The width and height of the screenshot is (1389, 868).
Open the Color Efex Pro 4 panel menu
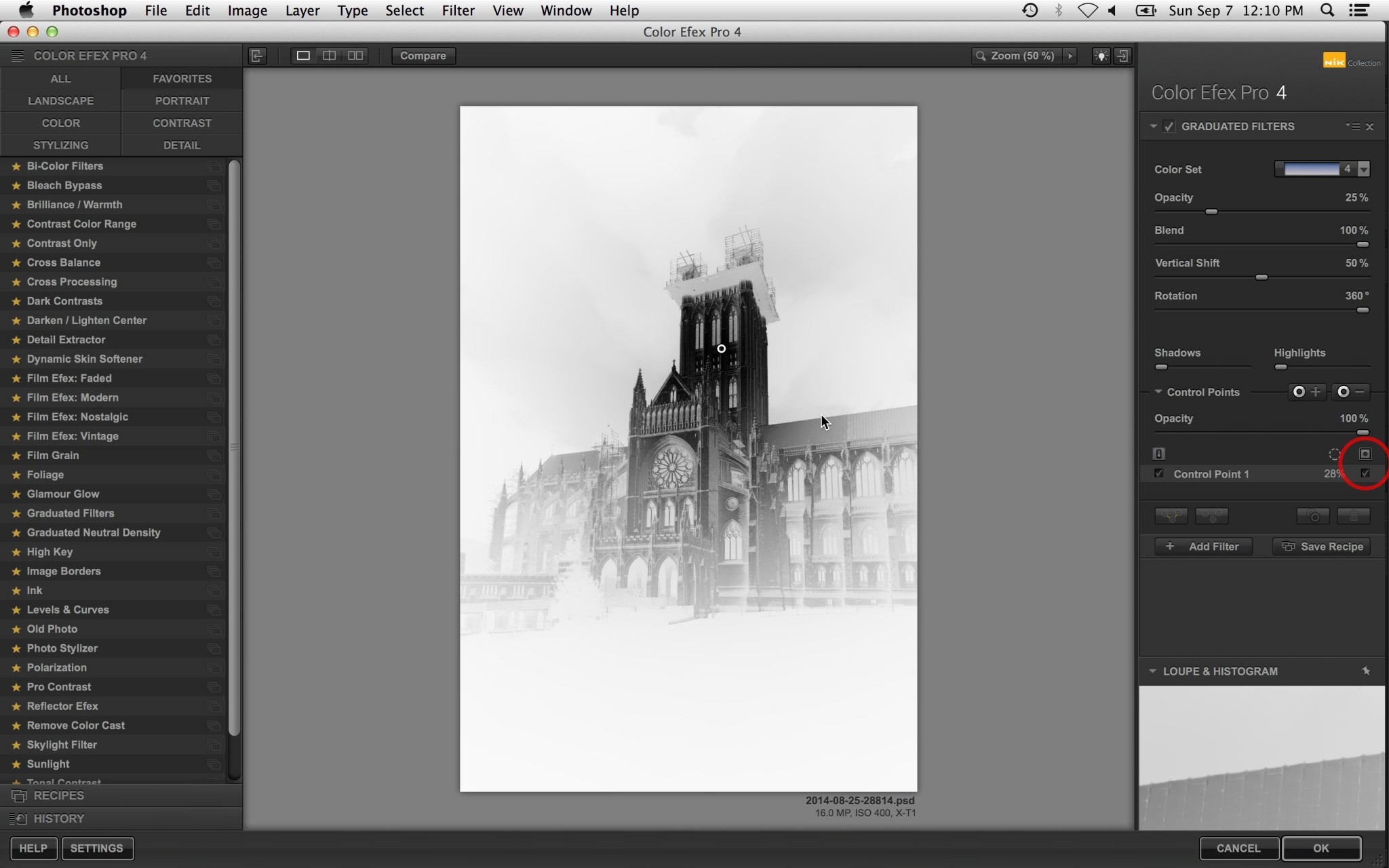tap(18, 56)
